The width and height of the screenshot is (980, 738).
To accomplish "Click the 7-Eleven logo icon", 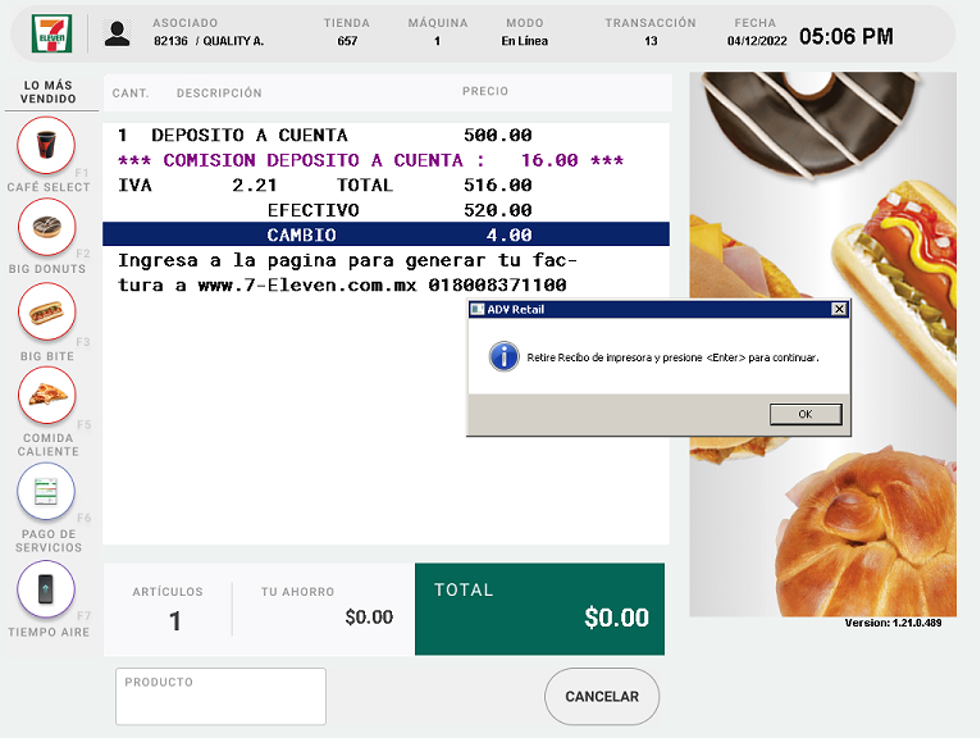I will (x=49, y=34).
